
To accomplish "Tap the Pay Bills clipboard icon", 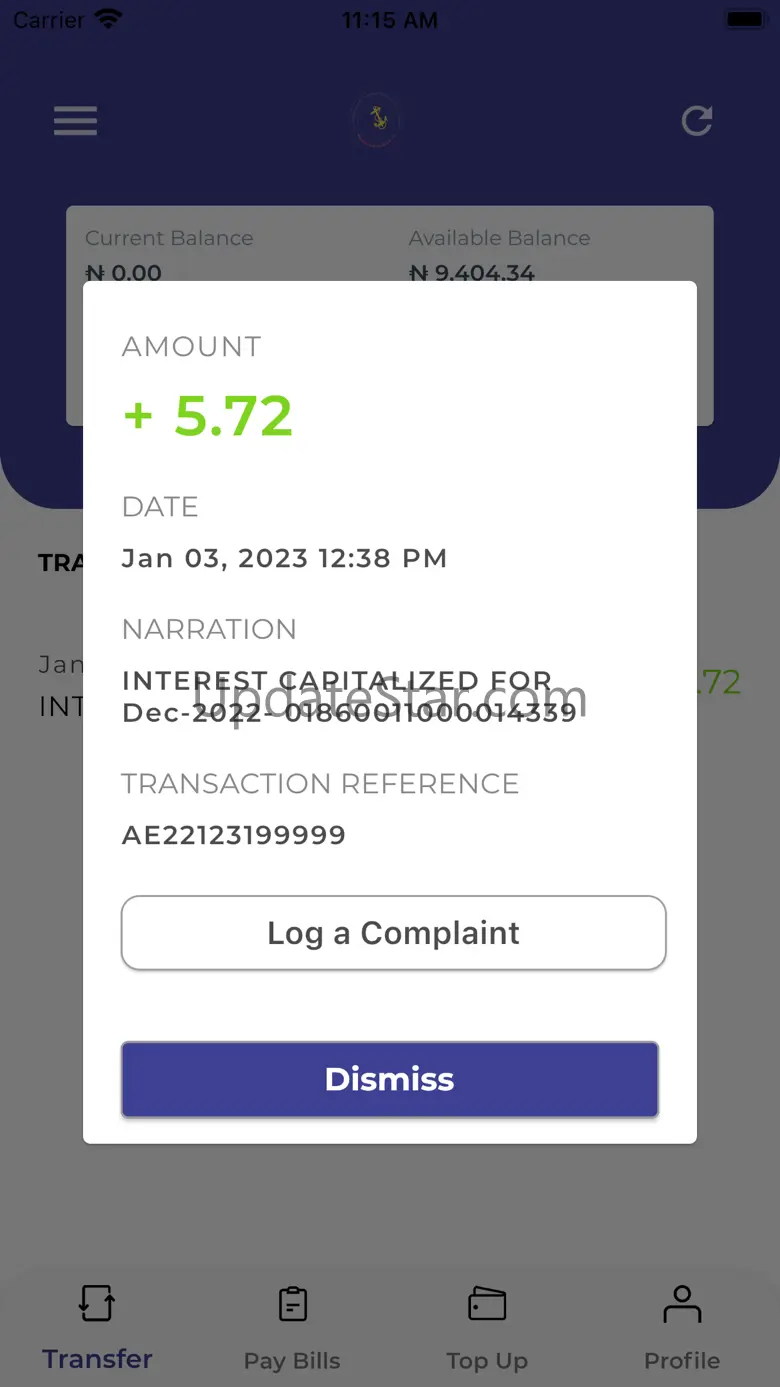I will pyautogui.click(x=292, y=1304).
